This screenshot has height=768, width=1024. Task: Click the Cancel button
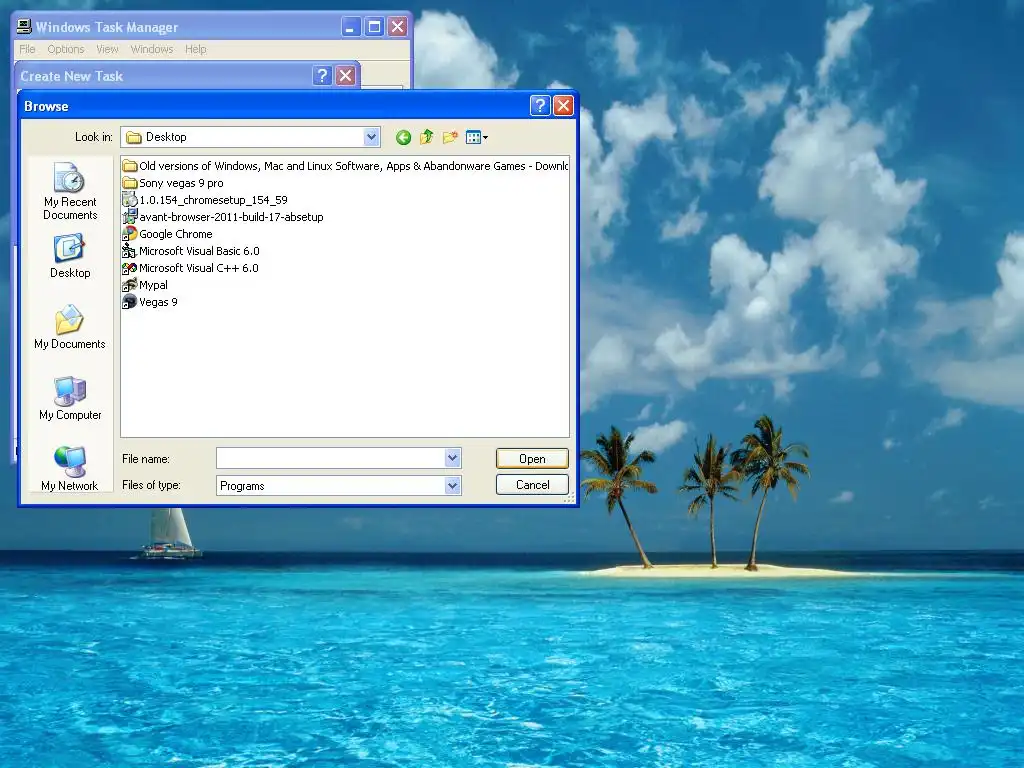(532, 485)
